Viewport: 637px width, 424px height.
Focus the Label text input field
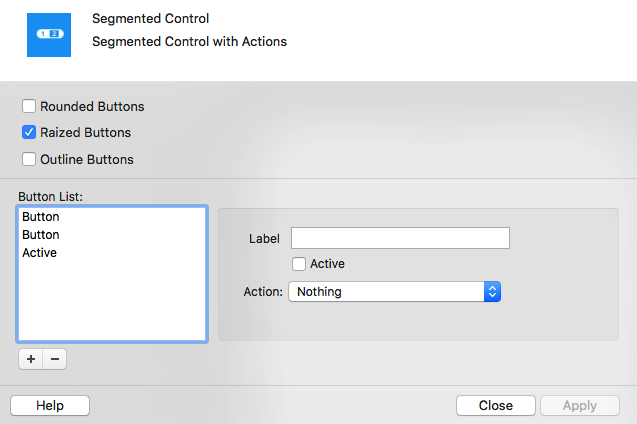click(x=400, y=238)
